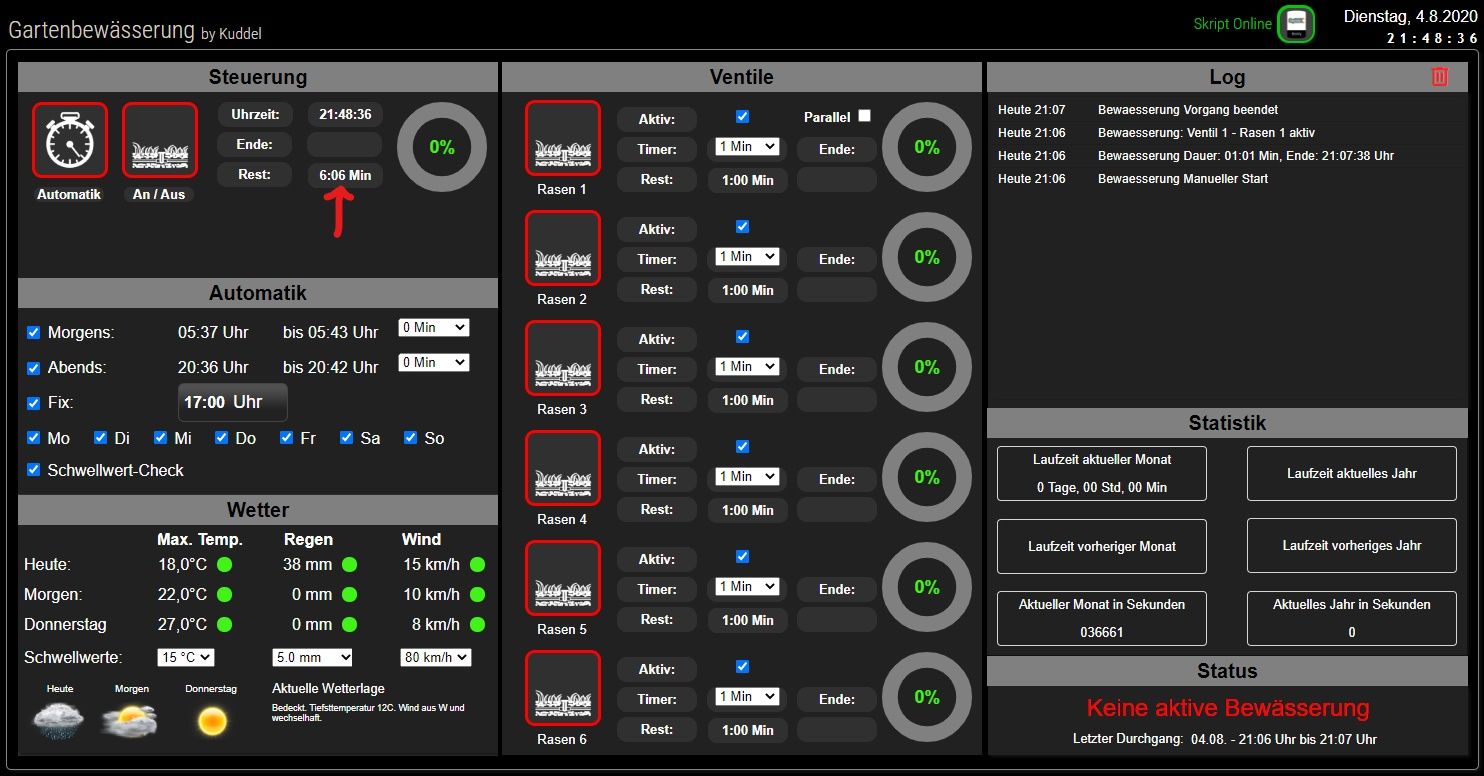Start valve Rasen 5 sprinkler icon

click(x=563, y=578)
